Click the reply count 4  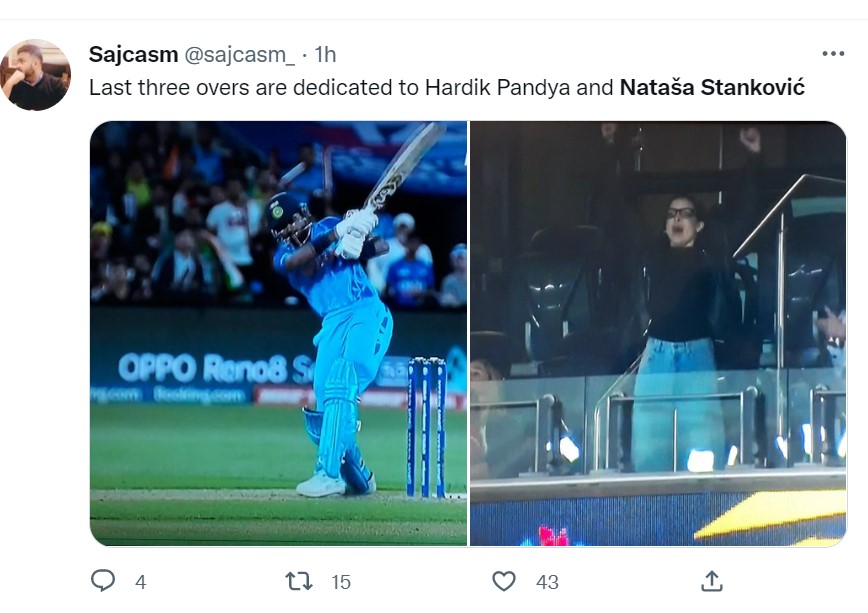pos(140,582)
